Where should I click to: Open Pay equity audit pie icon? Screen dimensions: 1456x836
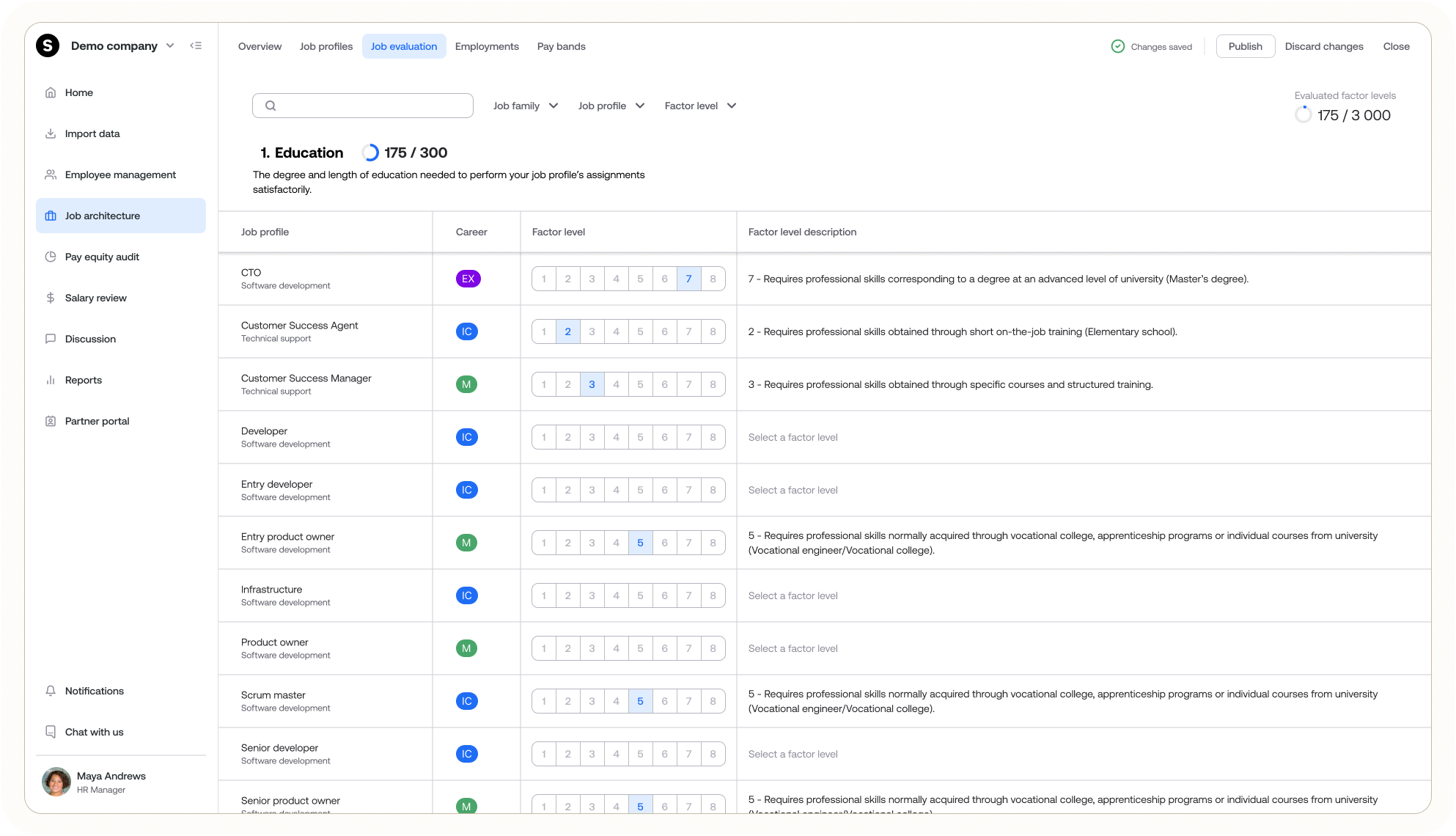click(51, 257)
